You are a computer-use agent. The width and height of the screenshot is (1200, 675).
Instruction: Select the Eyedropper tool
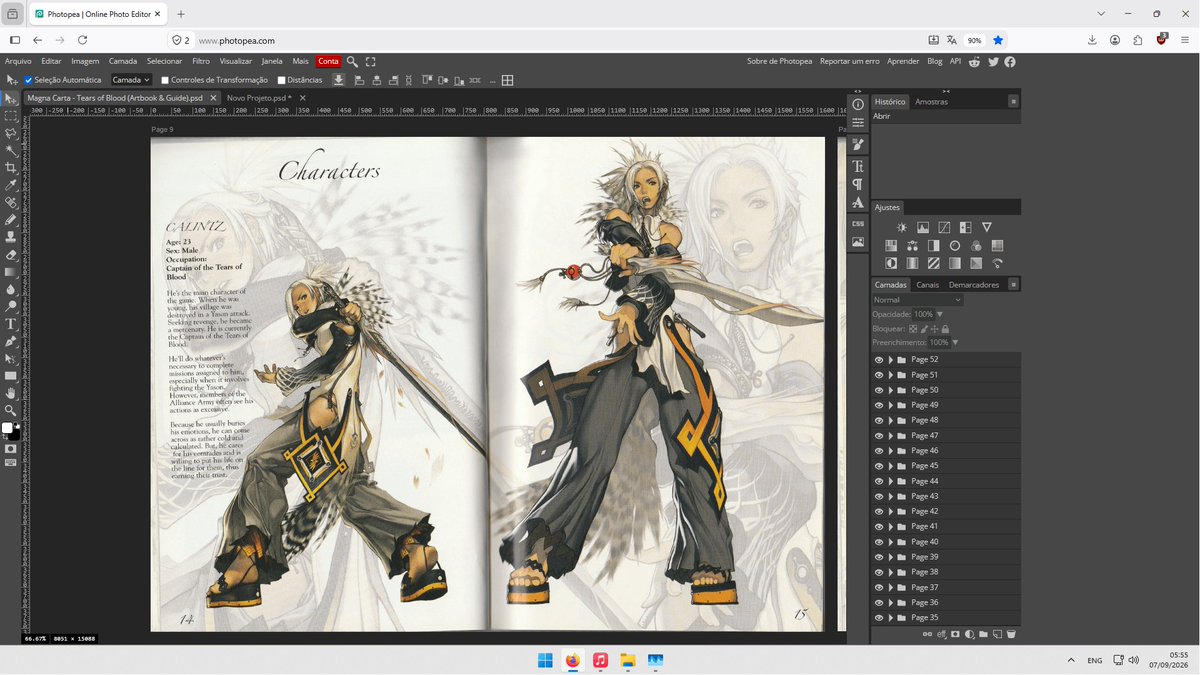coord(11,184)
